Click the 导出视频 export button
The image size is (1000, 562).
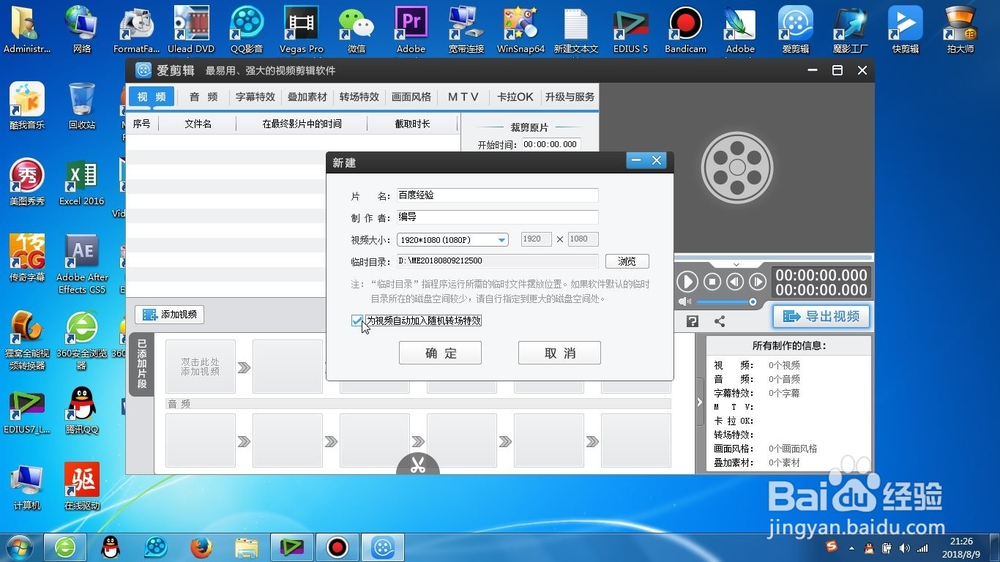[821, 316]
